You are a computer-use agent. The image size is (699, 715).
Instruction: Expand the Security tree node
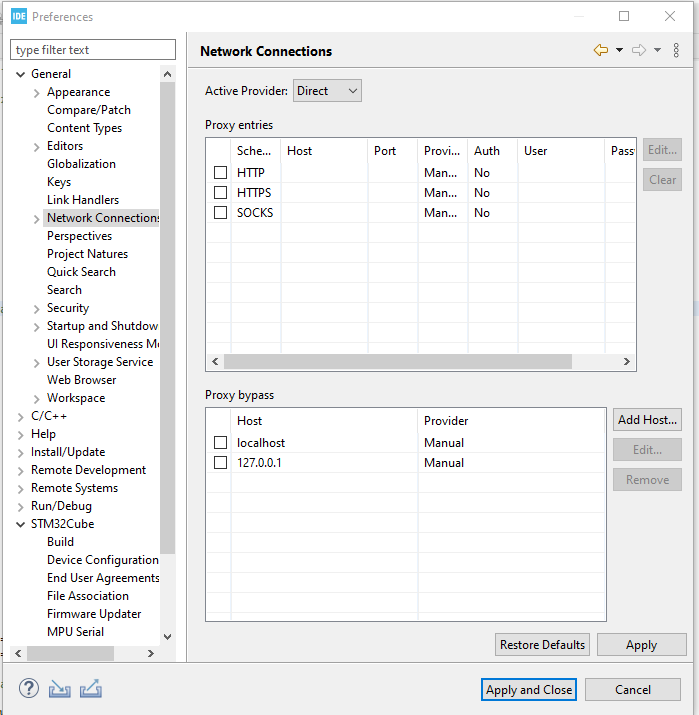click(x=36, y=309)
